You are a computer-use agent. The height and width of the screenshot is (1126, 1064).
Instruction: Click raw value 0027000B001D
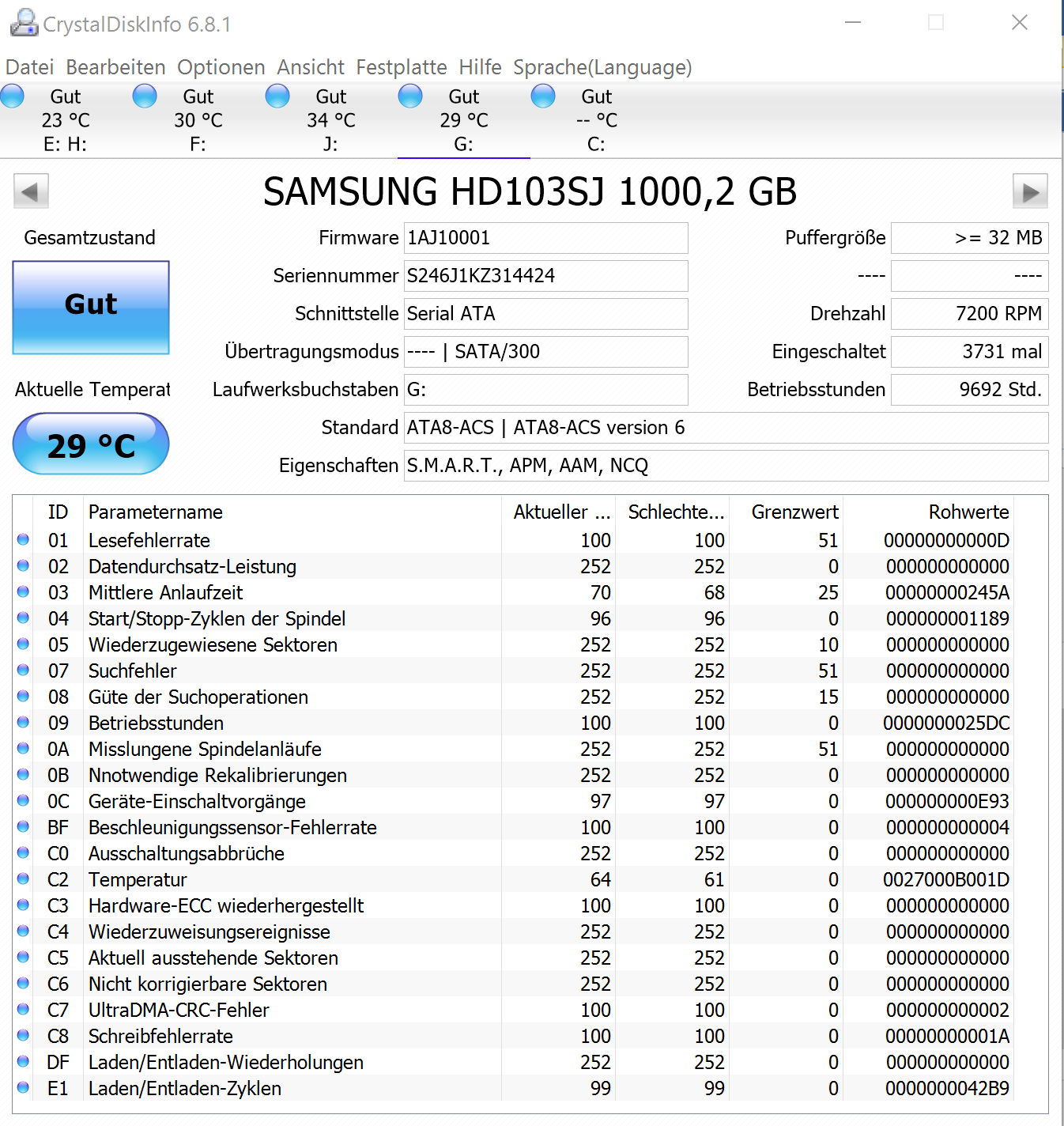click(x=946, y=879)
